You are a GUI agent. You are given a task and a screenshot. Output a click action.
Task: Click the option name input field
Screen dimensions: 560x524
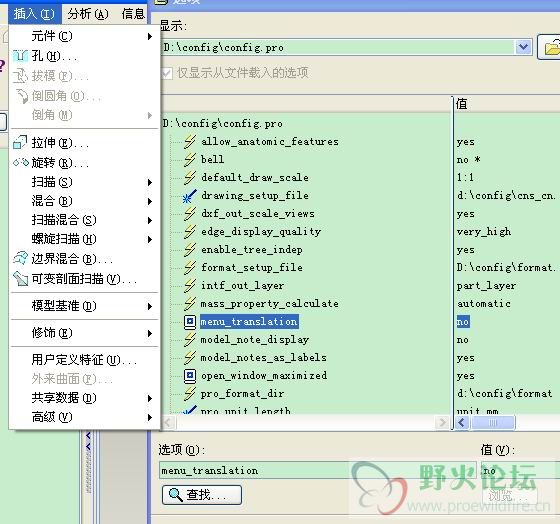coord(318,470)
